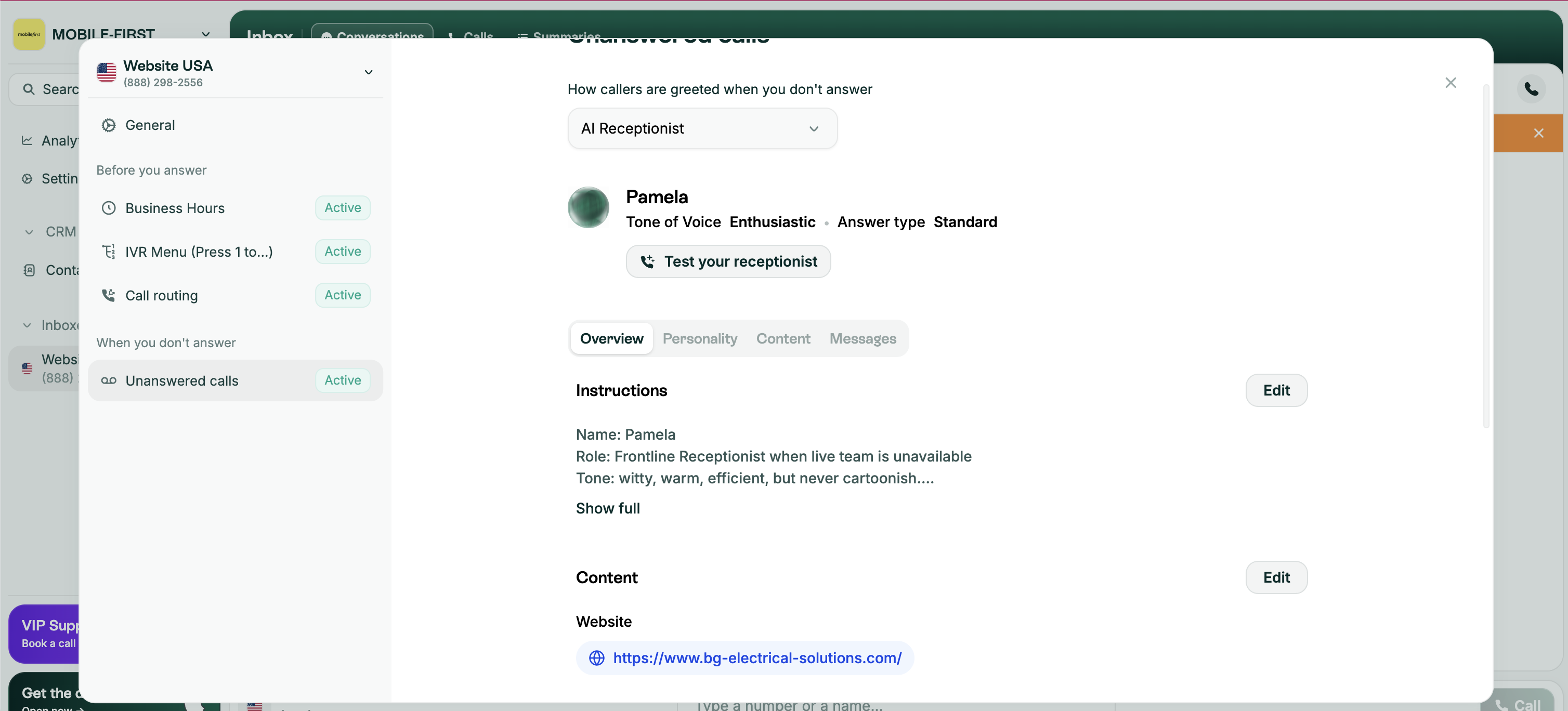Viewport: 1568px width, 711px height.
Task: Toggle the Call routing Active badge
Action: (342, 295)
